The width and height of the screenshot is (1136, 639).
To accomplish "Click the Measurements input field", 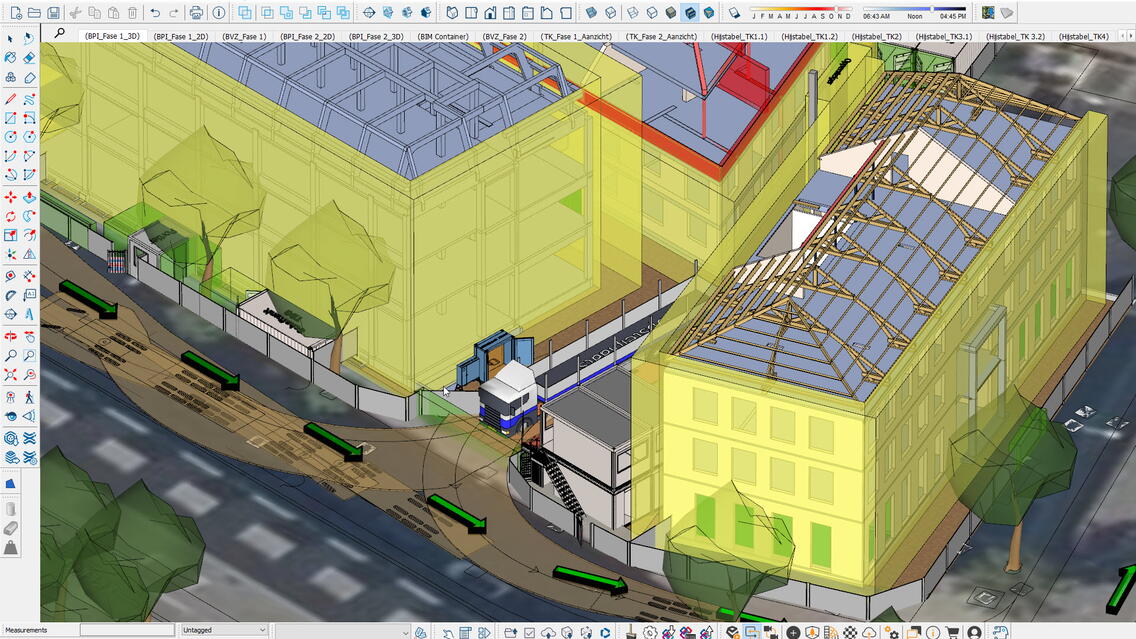I will click(x=127, y=630).
